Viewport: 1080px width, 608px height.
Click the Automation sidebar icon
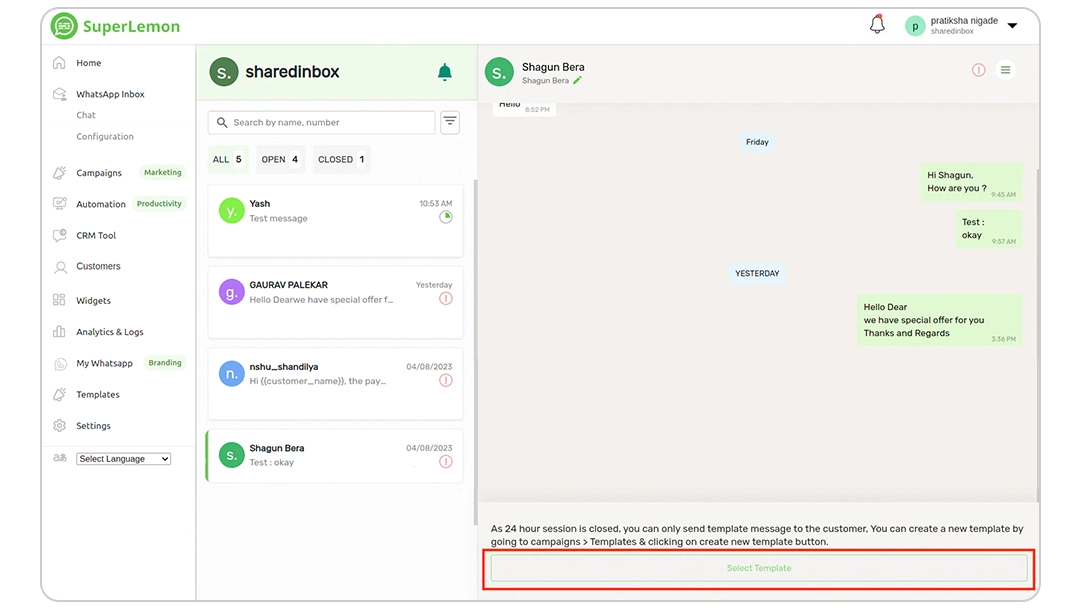coord(59,204)
